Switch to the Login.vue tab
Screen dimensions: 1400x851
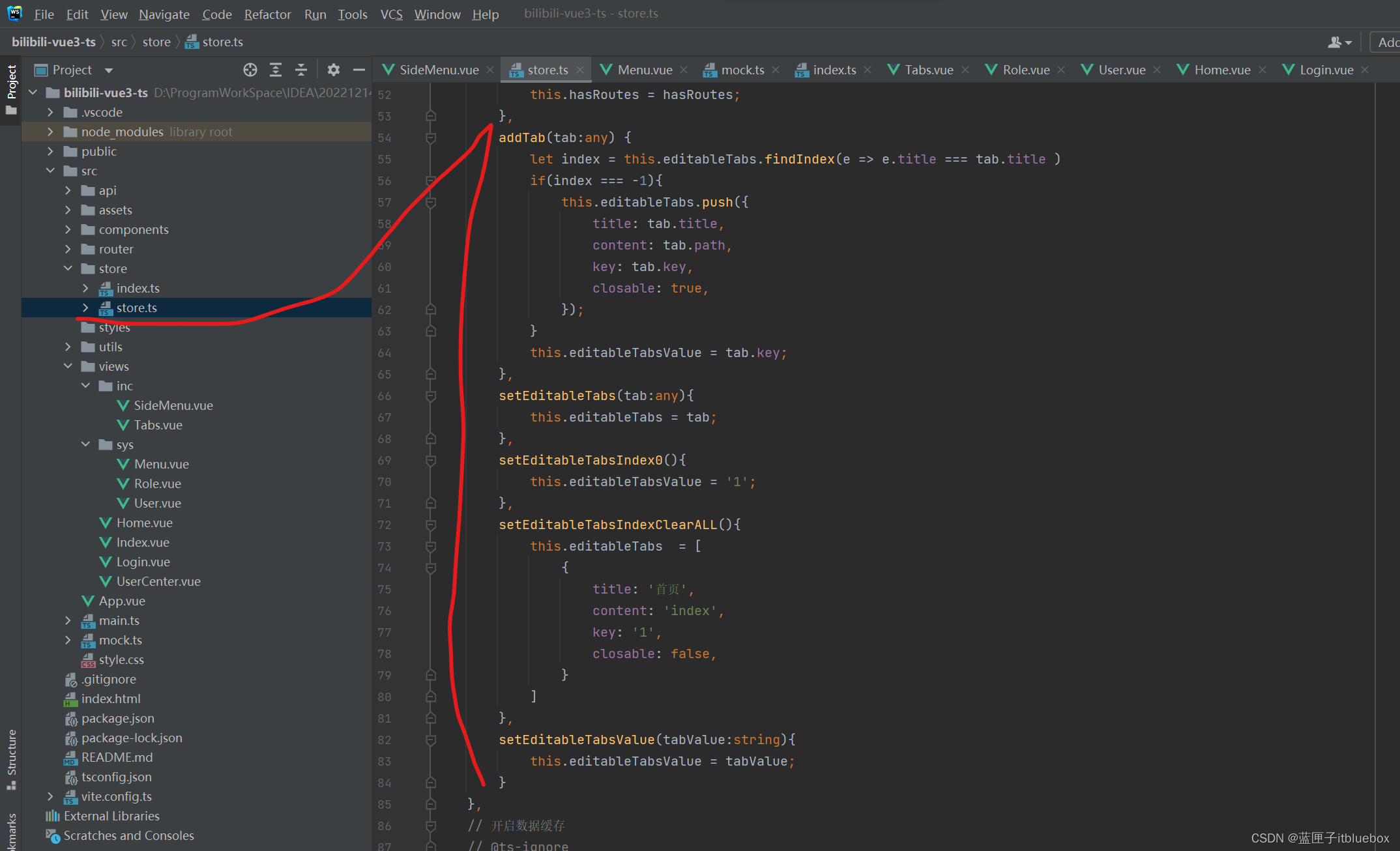(x=1326, y=70)
